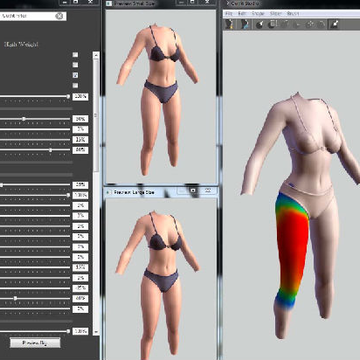
Task: Tick the bottom checkbox just above the sliders
Action: [75, 85]
